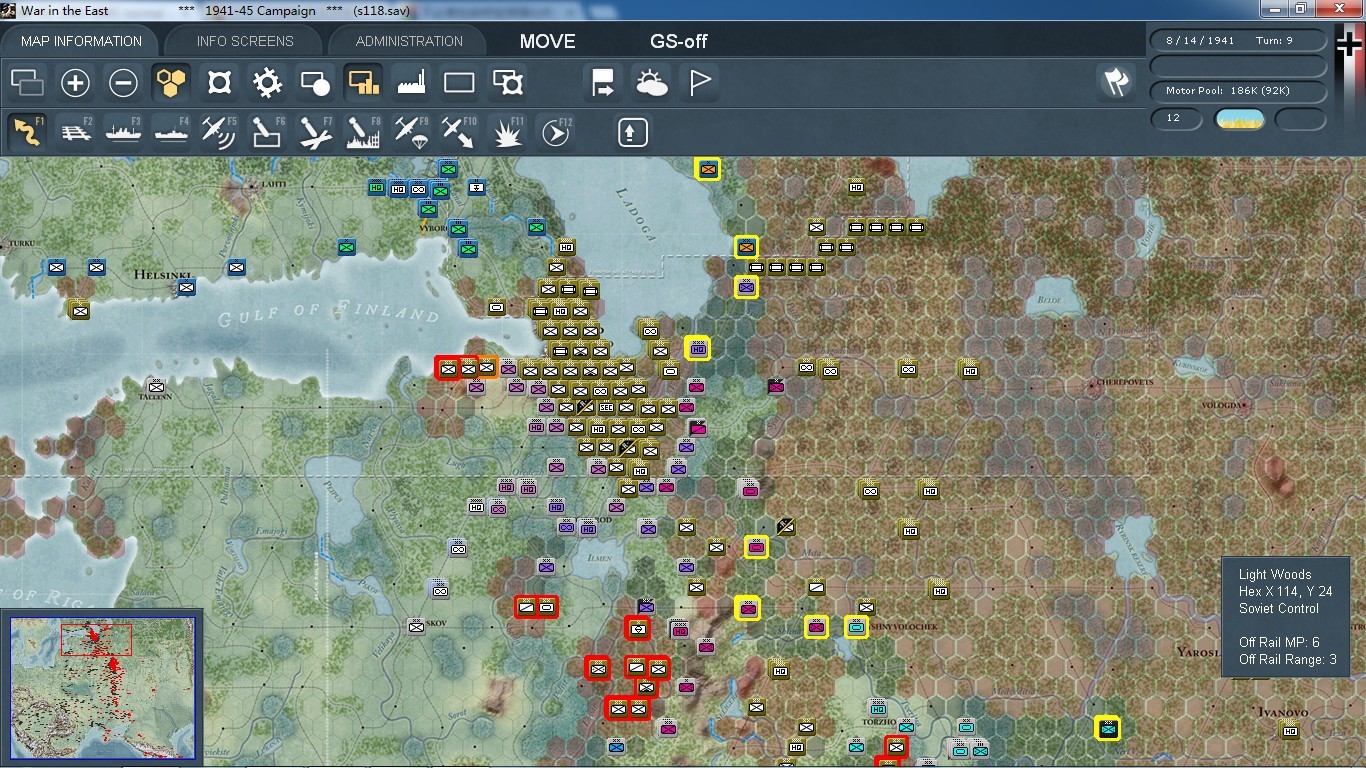Select F4 amphibious ship icon

171,132
